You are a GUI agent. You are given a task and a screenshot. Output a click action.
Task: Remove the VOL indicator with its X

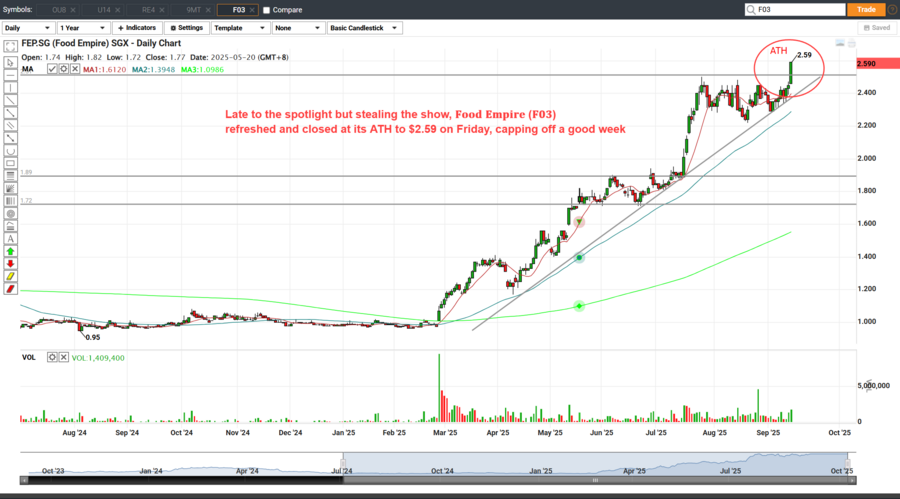tap(64, 357)
